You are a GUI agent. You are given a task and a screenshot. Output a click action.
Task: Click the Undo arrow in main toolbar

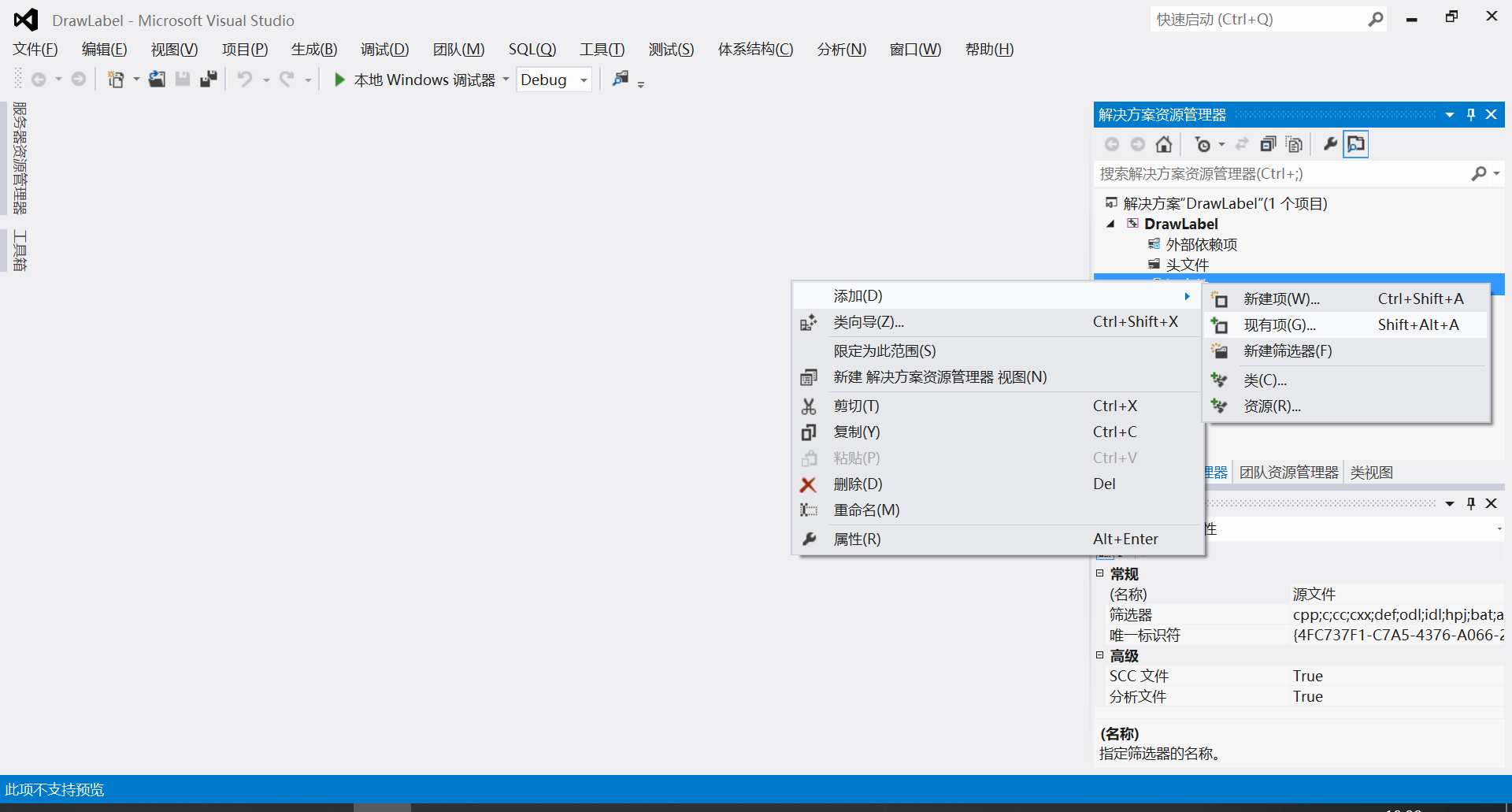(x=245, y=80)
